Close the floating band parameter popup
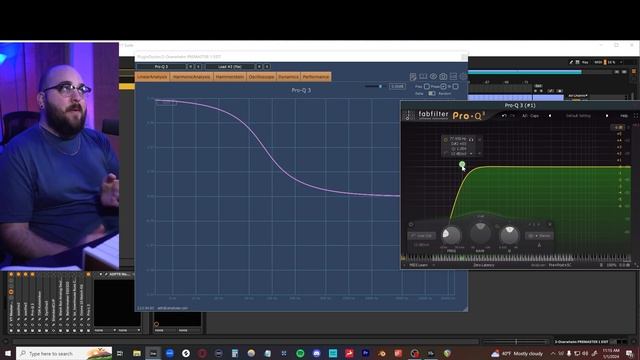 coord(480,140)
